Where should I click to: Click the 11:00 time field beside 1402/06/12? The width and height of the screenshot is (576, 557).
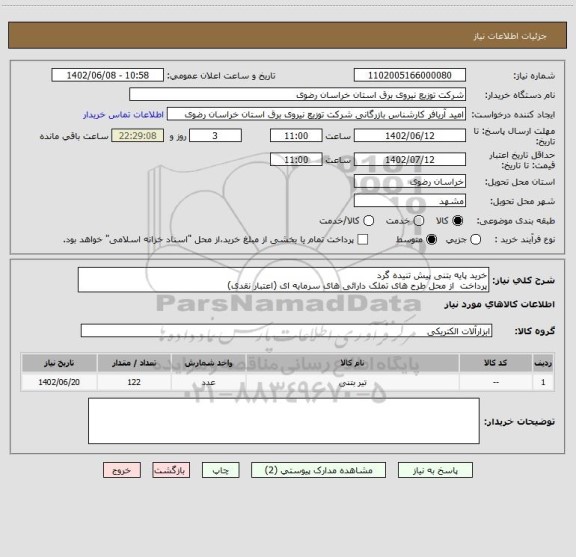tap(296, 136)
